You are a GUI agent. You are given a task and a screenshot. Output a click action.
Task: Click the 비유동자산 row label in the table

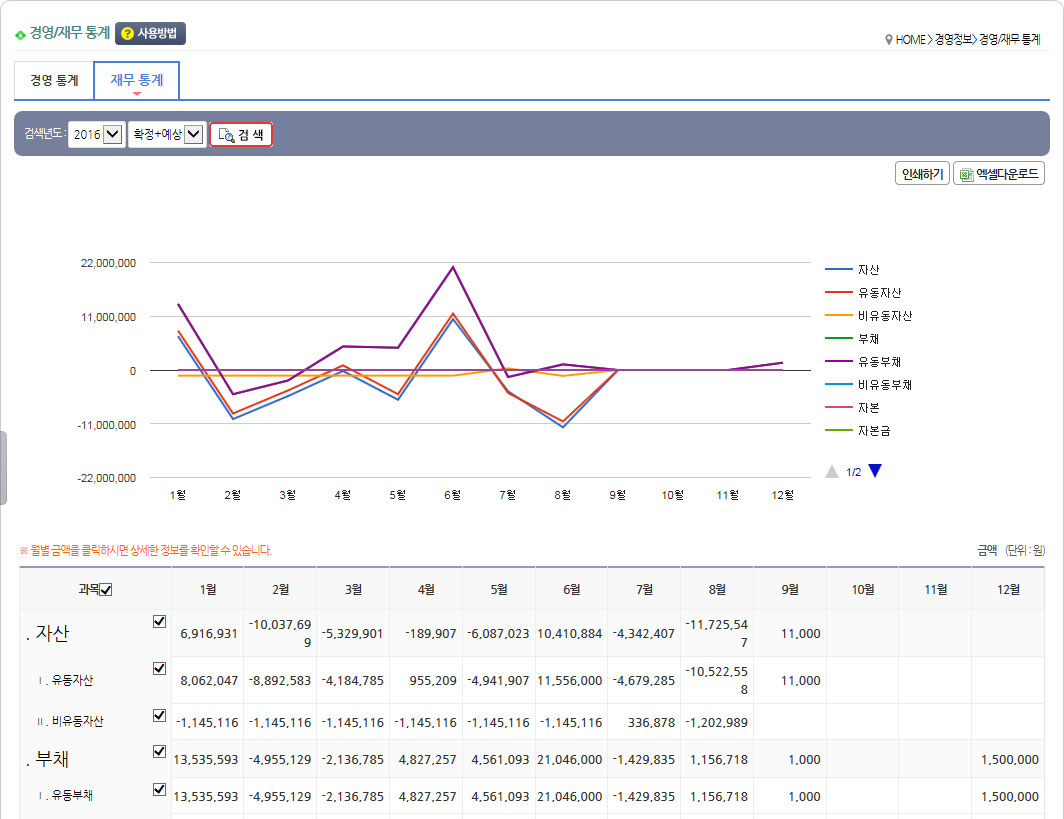tap(77, 722)
